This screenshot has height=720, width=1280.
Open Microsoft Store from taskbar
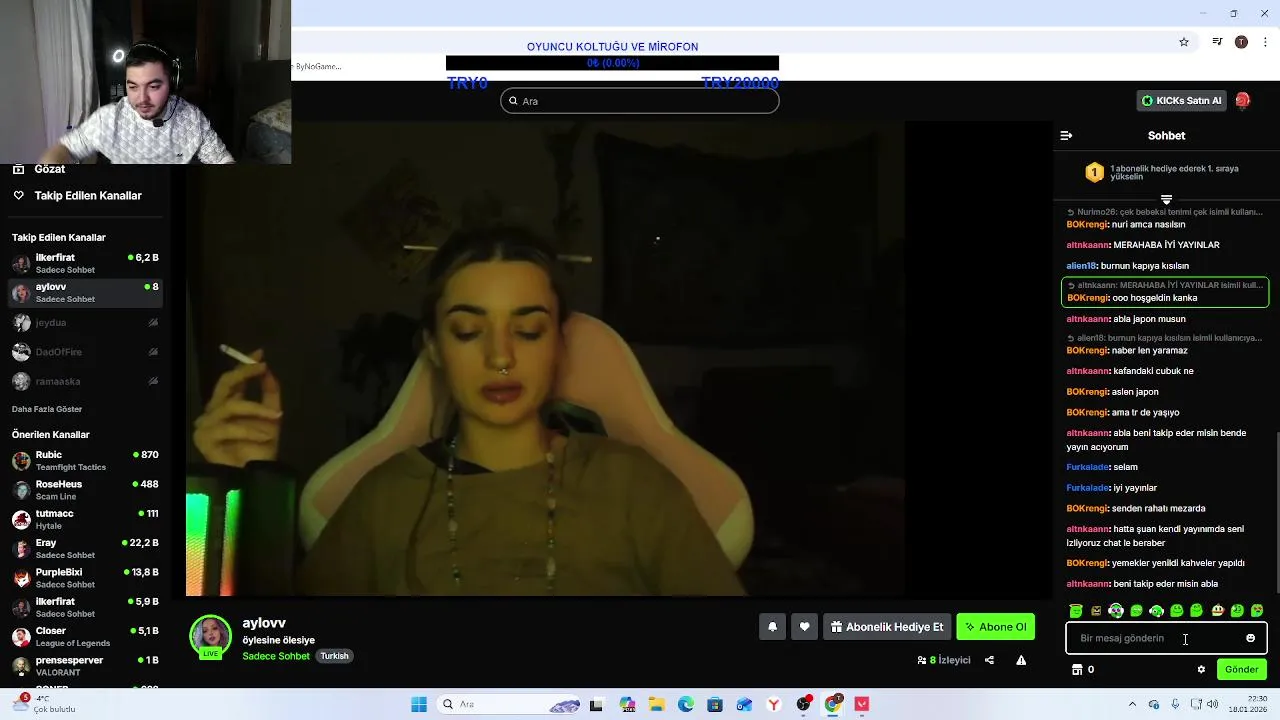click(714, 704)
